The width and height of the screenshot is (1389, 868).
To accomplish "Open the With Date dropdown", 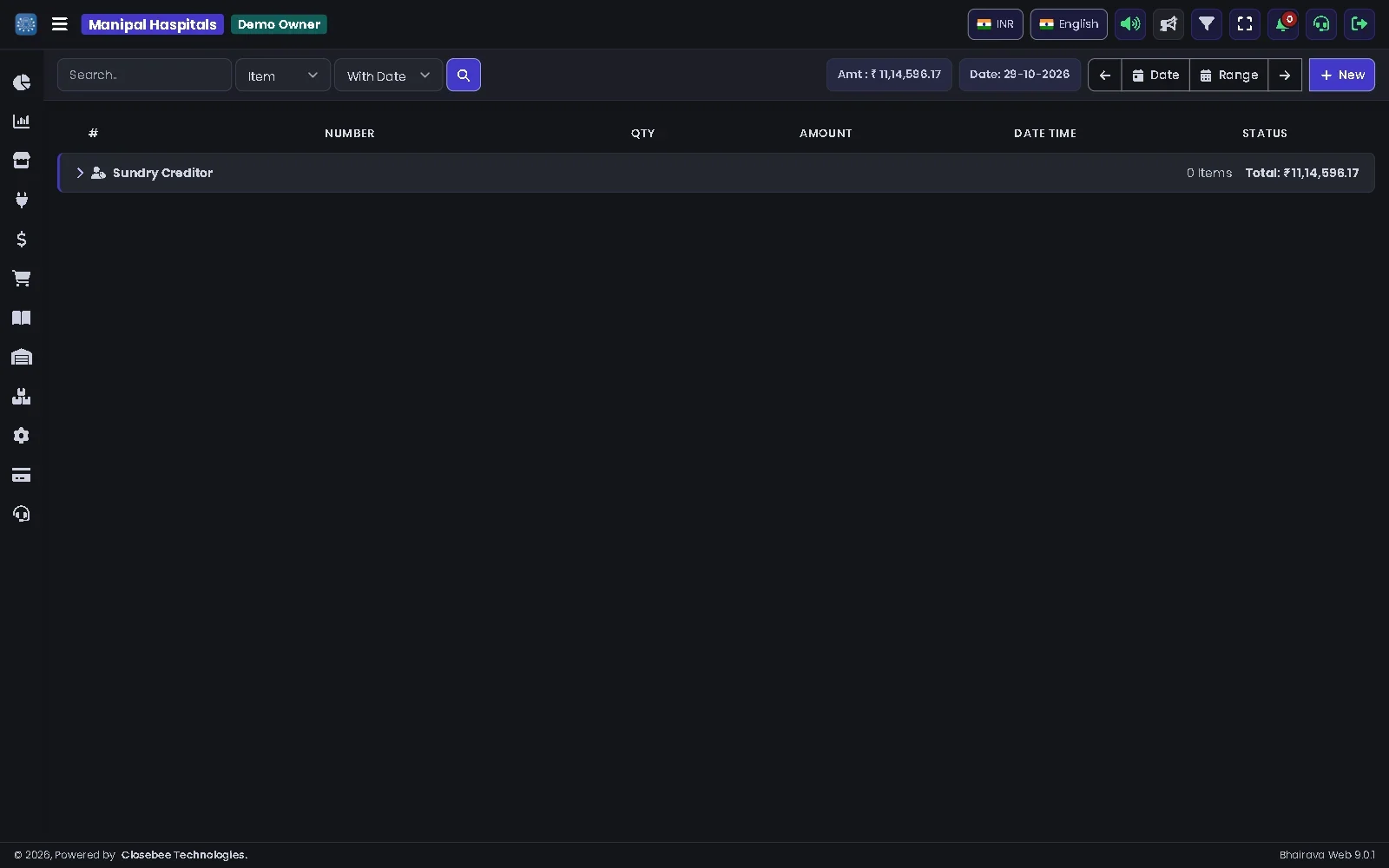I will click(388, 76).
